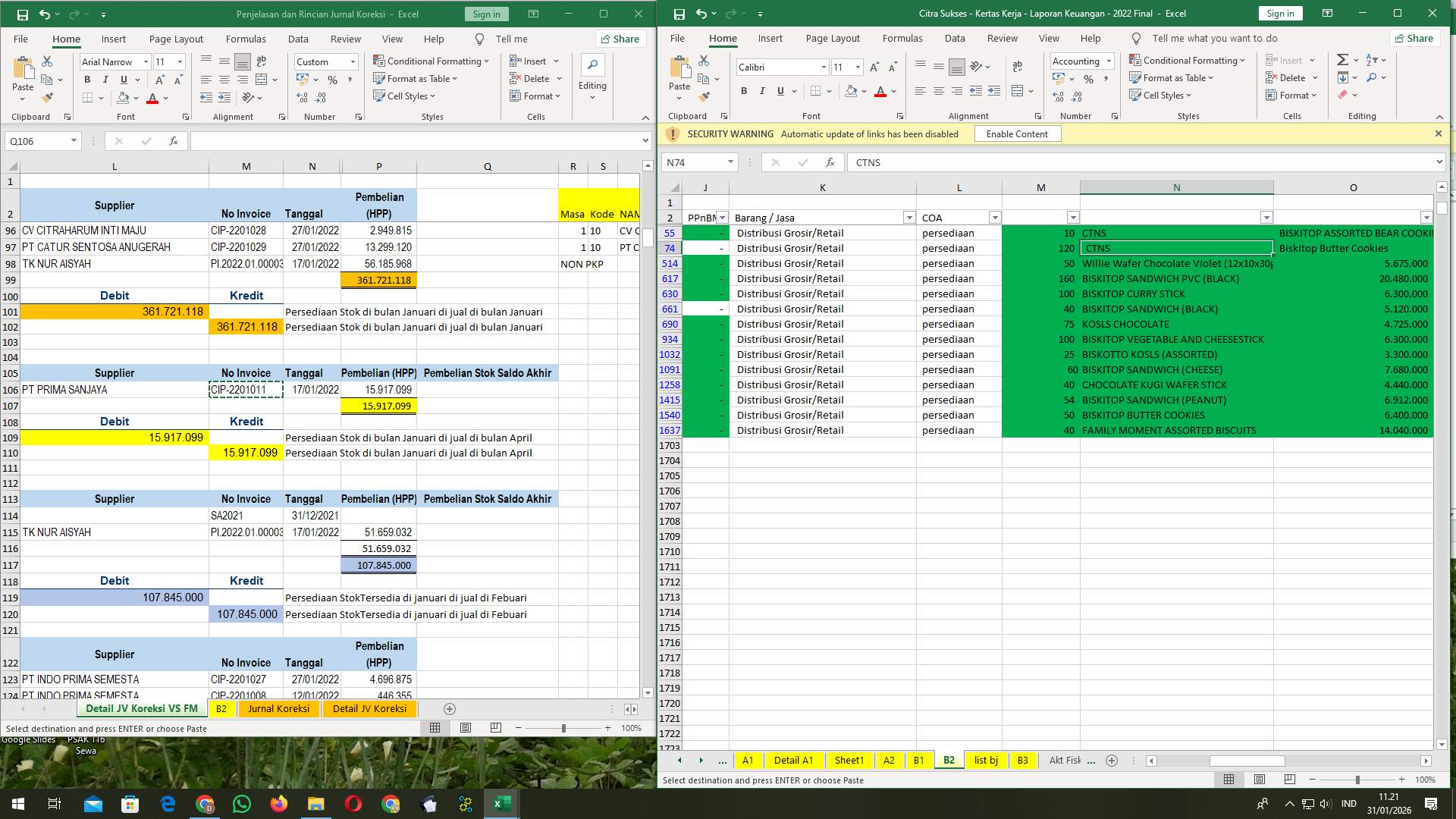Image resolution: width=1456 pixels, height=819 pixels.
Task: Click the Wrap Text icon in Alignment group
Action: pos(262,61)
